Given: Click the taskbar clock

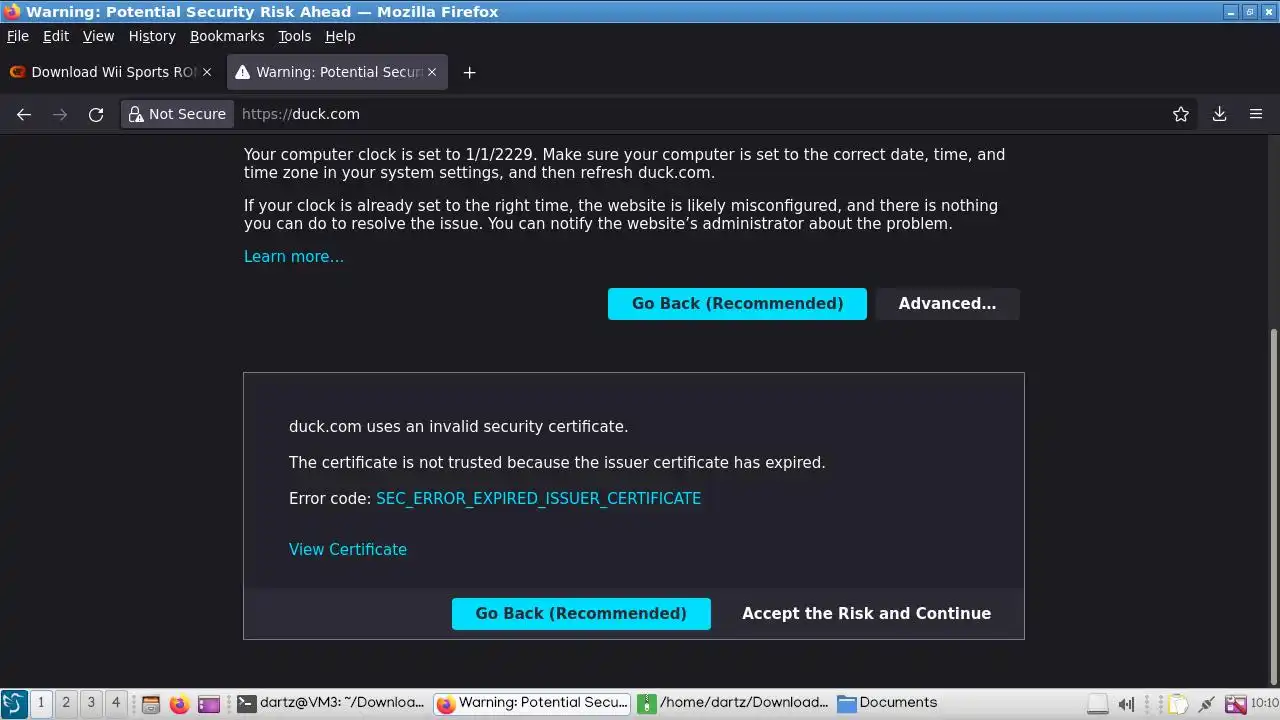Looking at the screenshot, I should tap(1265, 703).
